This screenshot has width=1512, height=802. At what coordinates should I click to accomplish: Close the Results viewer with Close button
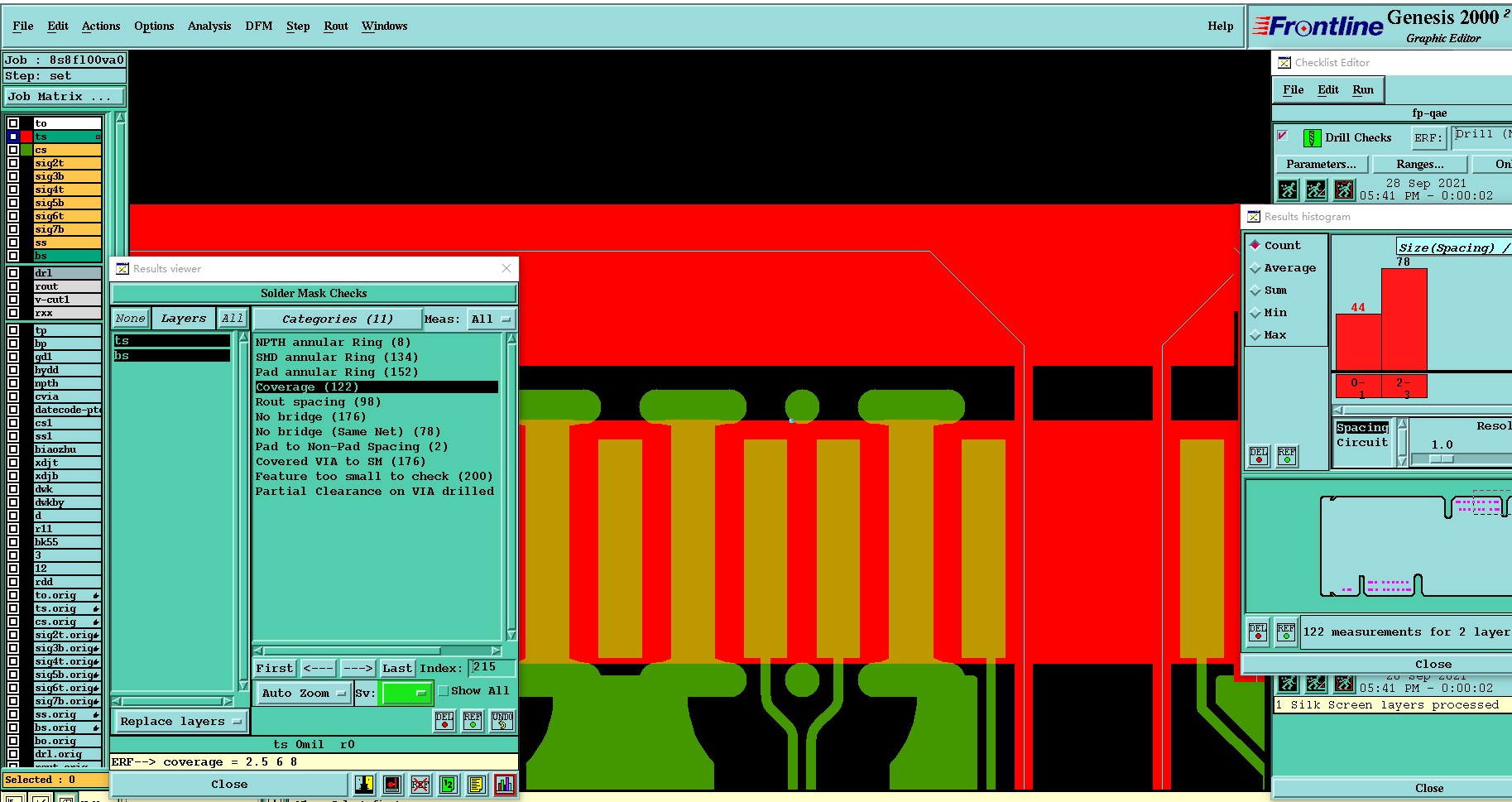229,784
